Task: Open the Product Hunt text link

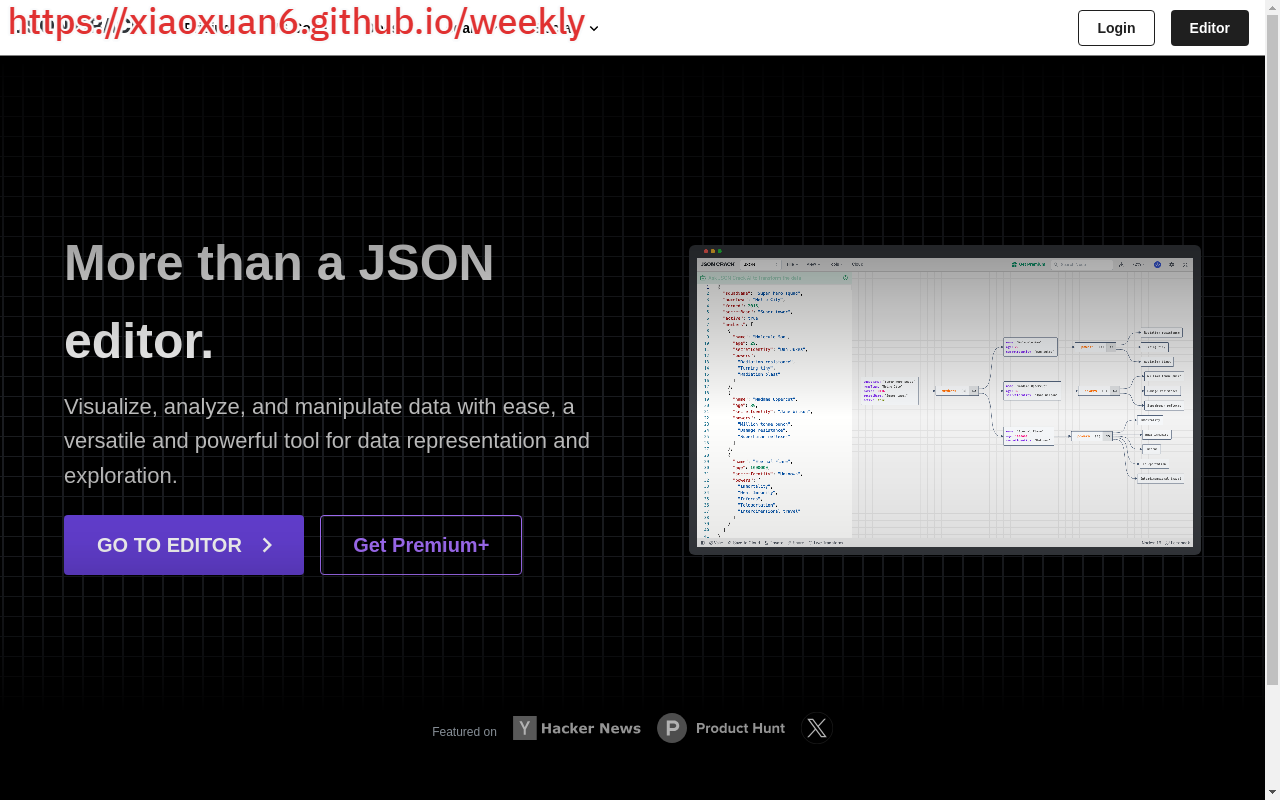Action: 740,728
